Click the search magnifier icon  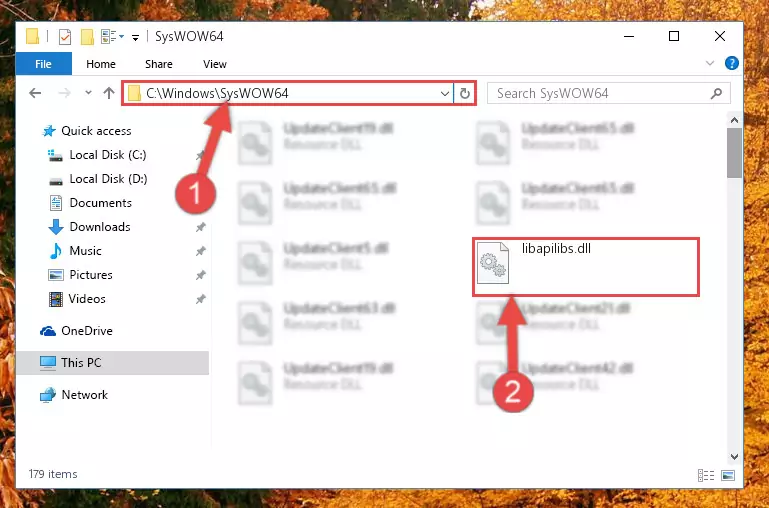716,93
